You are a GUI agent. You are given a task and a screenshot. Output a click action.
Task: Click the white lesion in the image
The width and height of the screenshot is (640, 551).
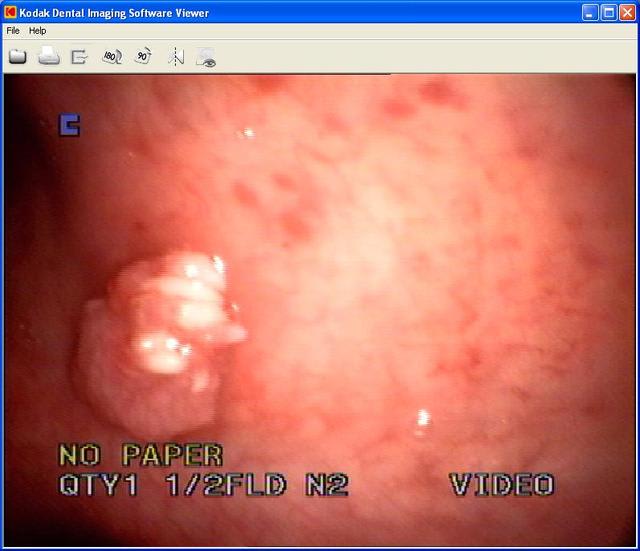[x=165, y=320]
